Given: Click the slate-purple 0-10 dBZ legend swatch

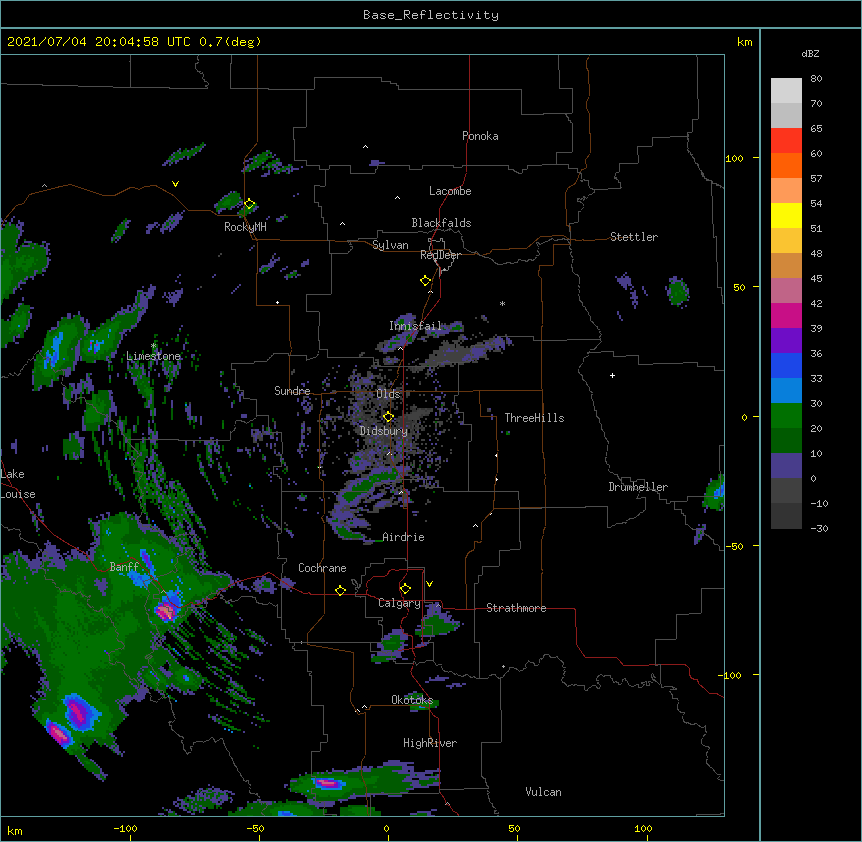Looking at the screenshot, I should coord(786,466).
